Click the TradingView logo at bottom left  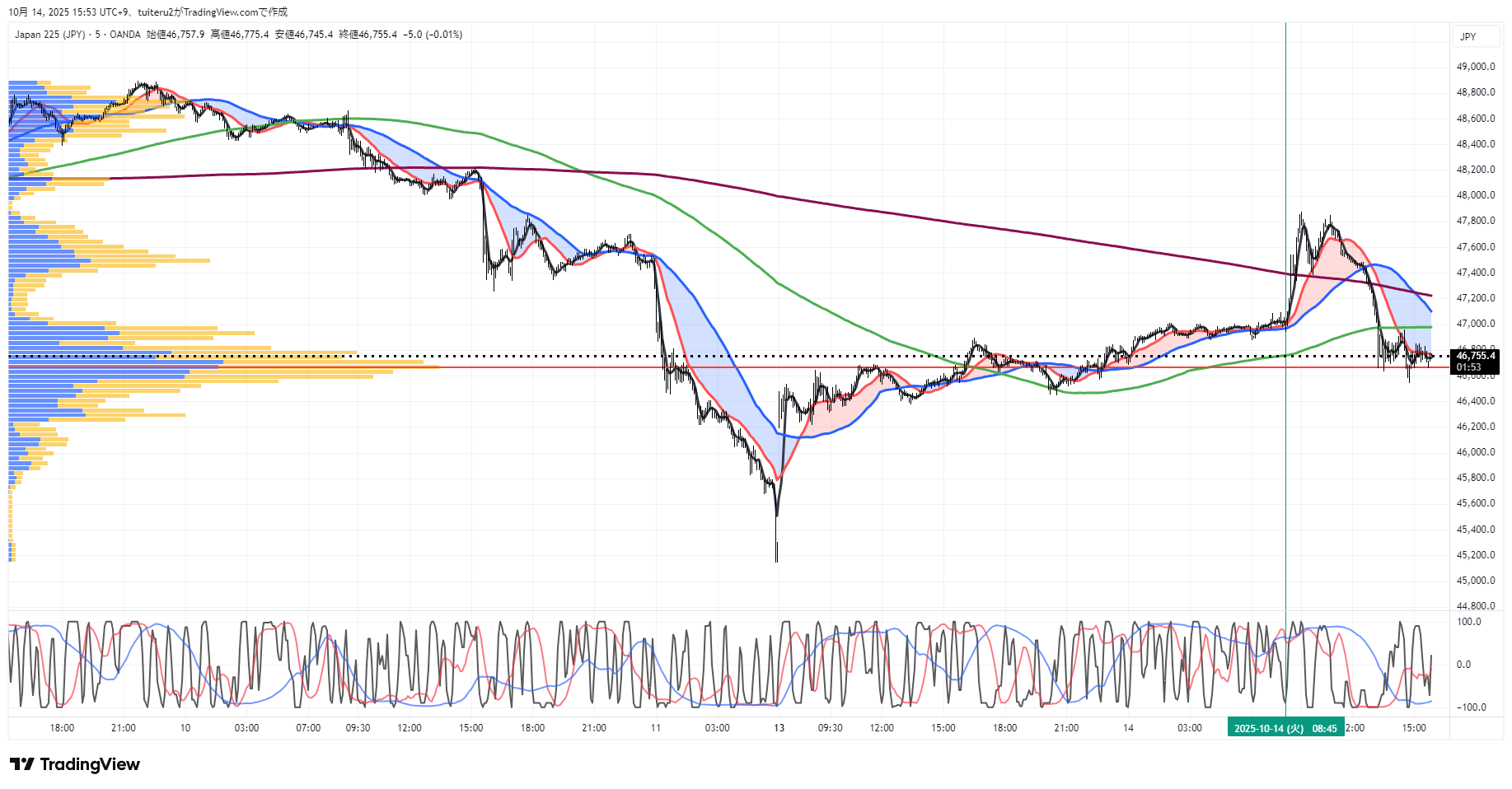pos(75,764)
